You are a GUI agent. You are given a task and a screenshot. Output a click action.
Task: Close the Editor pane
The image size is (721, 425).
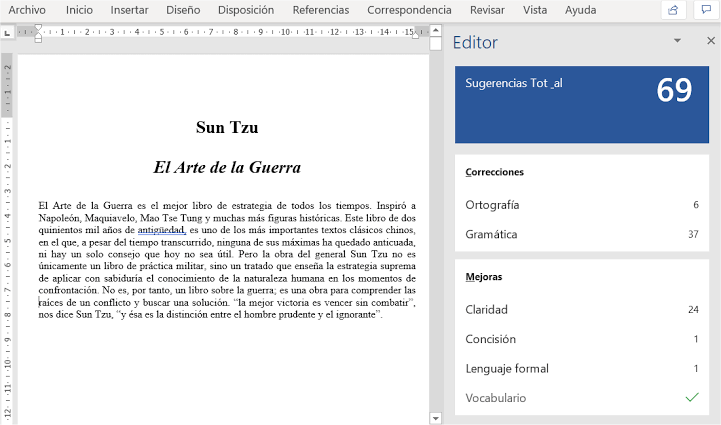(711, 41)
